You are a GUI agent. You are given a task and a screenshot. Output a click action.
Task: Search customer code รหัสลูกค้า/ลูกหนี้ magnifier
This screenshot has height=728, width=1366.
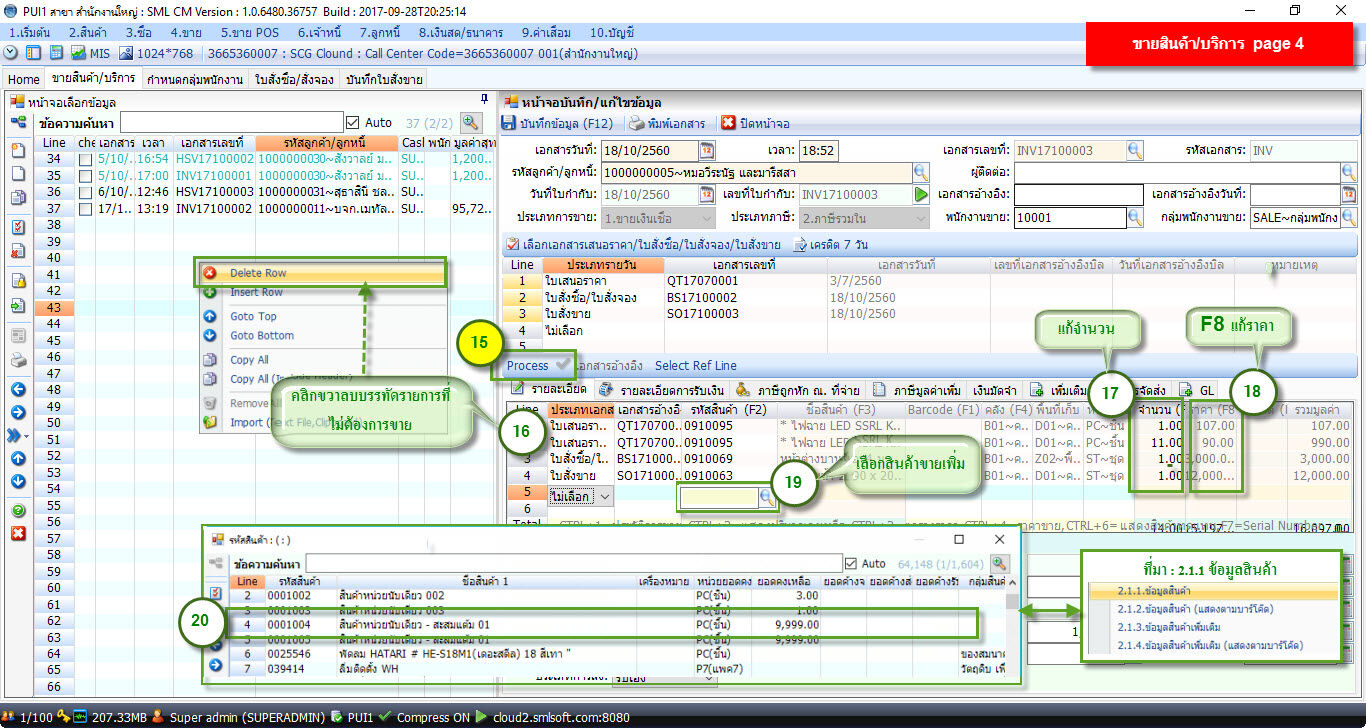coord(920,172)
